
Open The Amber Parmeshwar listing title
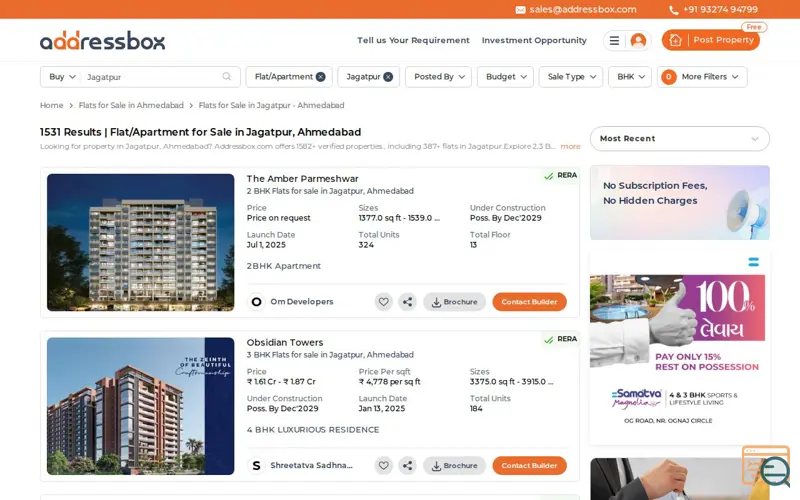click(x=303, y=179)
